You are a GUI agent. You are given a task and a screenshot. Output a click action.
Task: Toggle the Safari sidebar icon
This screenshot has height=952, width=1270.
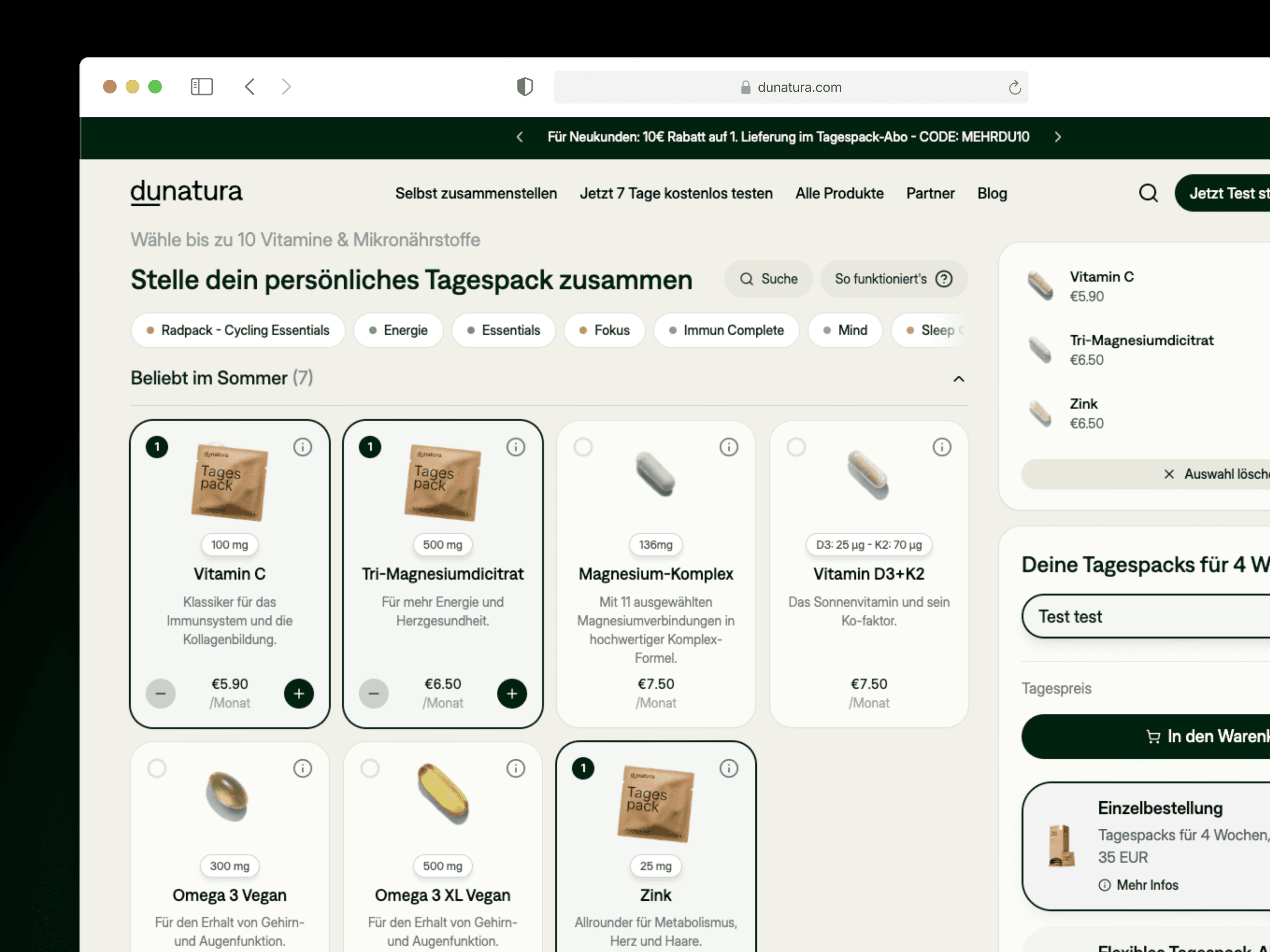pyautogui.click(x=201, y=87)
